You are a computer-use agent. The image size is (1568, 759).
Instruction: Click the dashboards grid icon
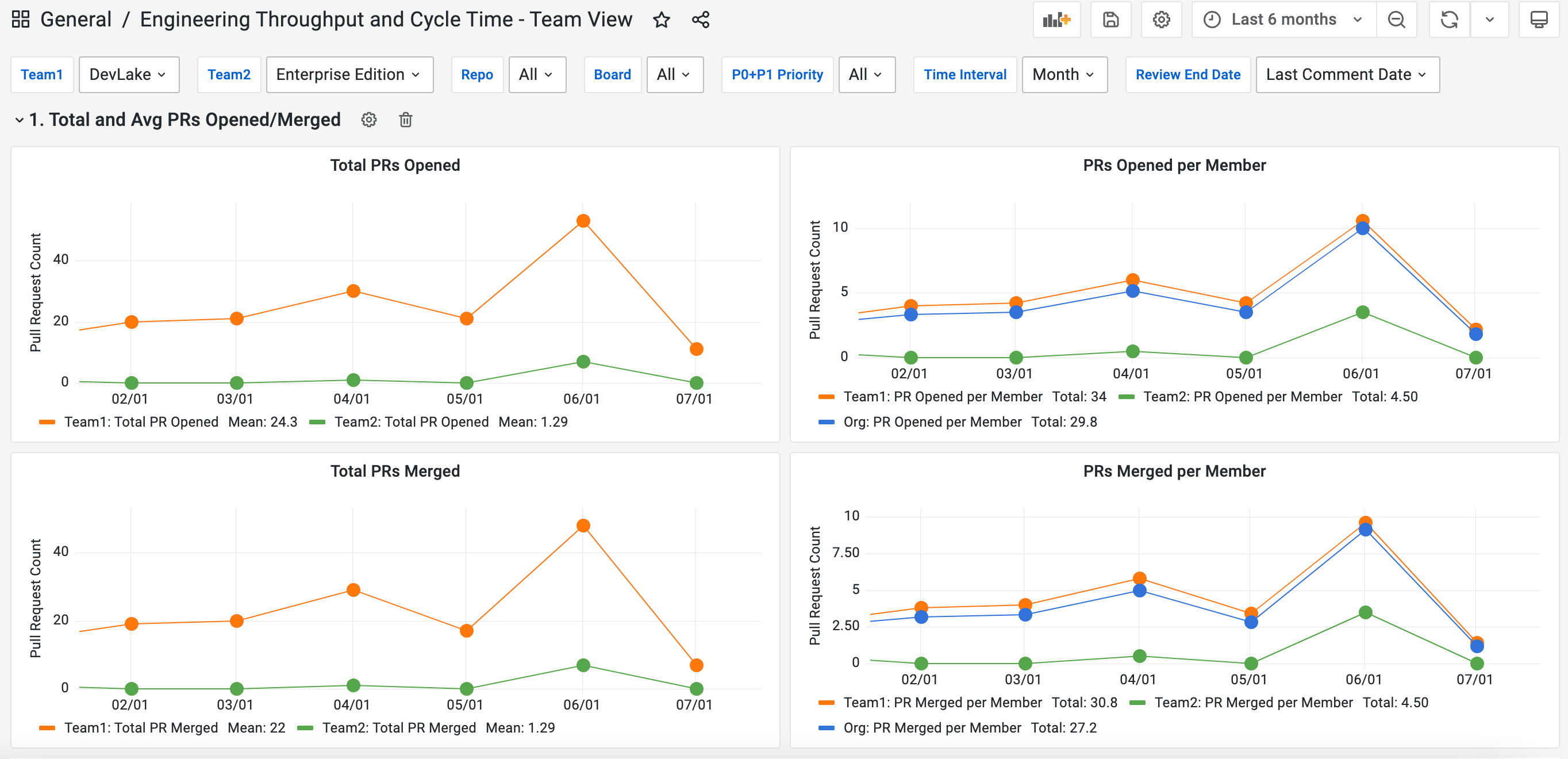[x=21, y=20]
